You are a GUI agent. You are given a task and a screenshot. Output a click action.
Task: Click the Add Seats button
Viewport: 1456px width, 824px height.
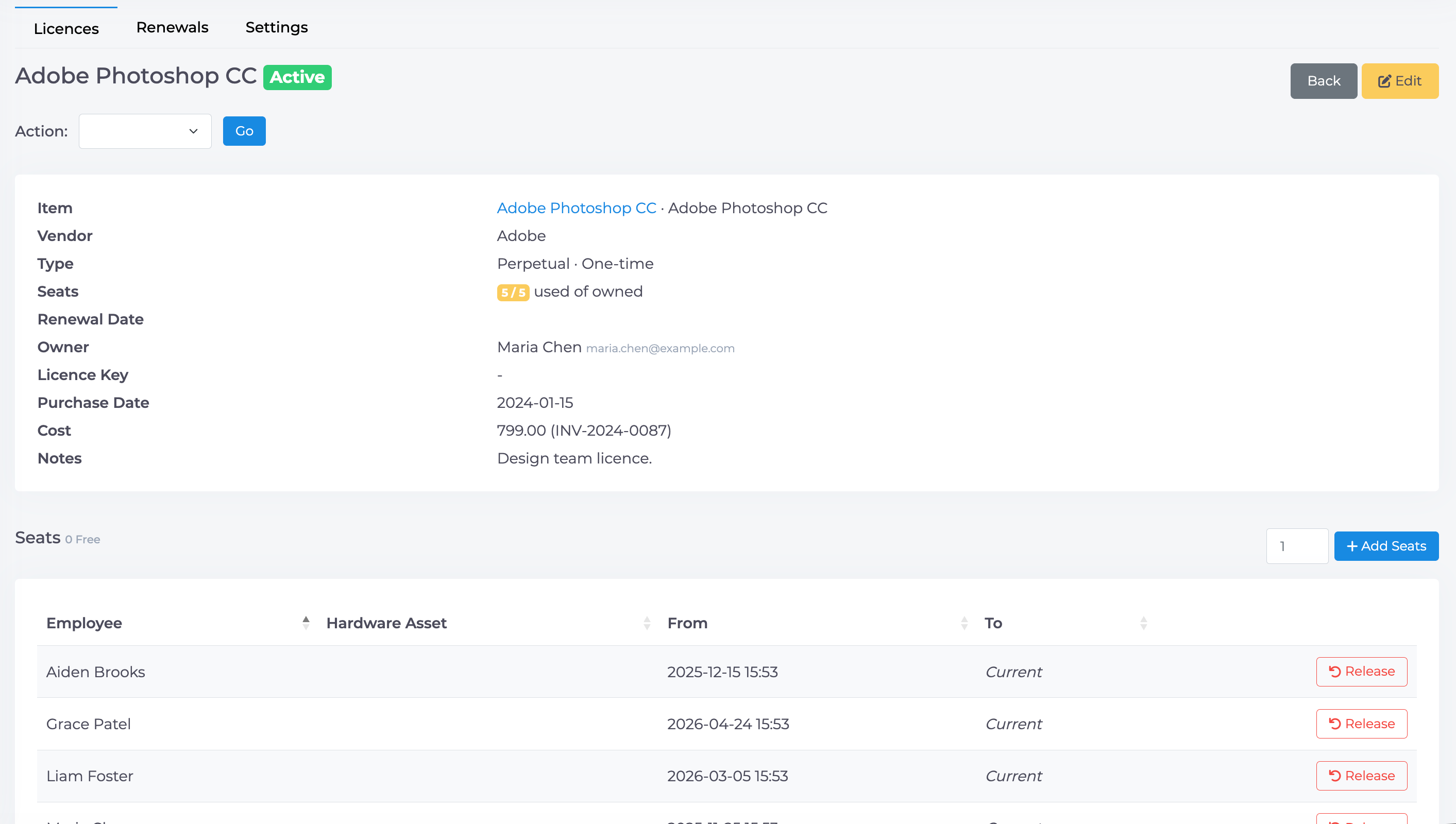point(1386,546)
